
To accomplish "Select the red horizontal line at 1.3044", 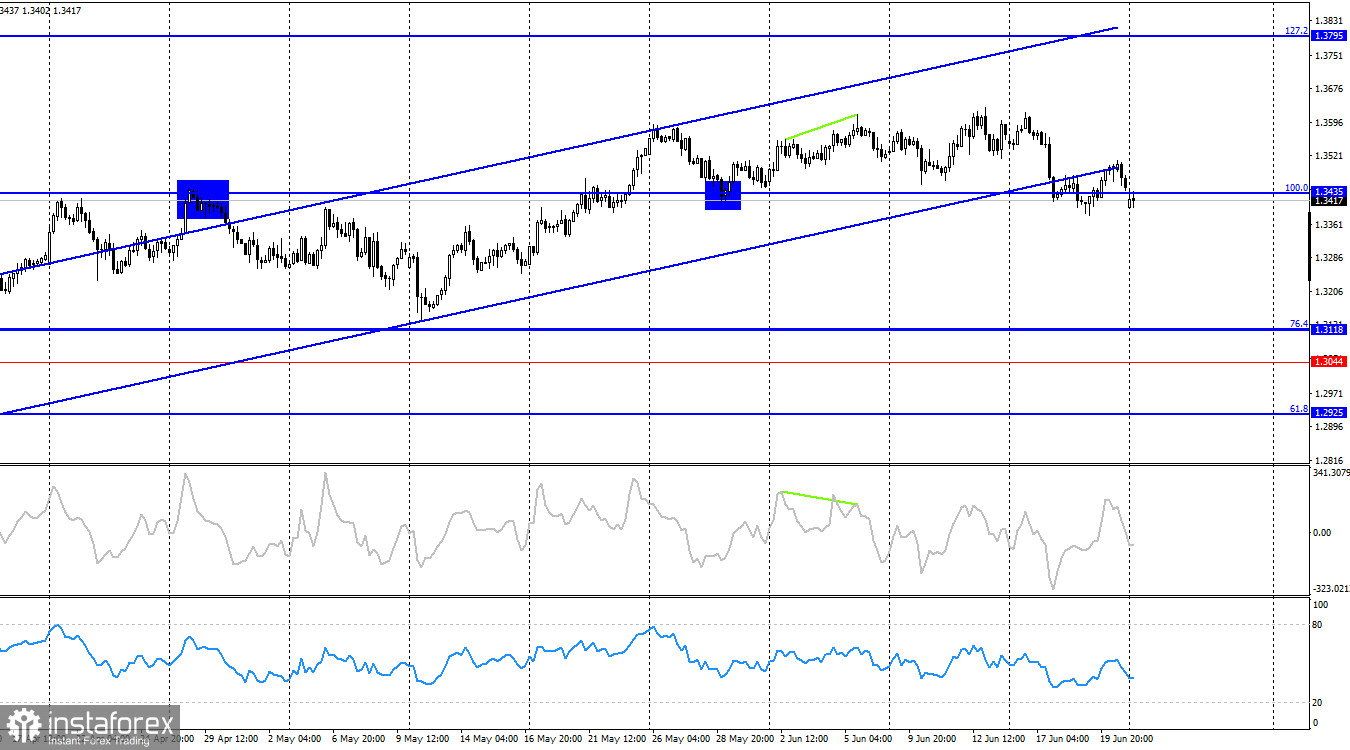I will point(655,361).
